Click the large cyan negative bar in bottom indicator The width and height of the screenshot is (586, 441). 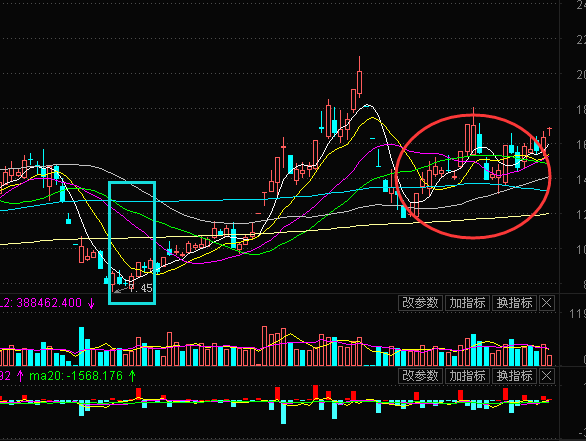pyautogui.click(x=283, y=413)
